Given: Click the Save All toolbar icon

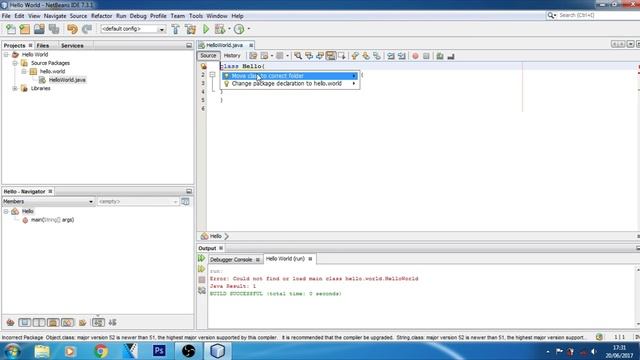Looking at the screenshot, I should coord(54,29).
